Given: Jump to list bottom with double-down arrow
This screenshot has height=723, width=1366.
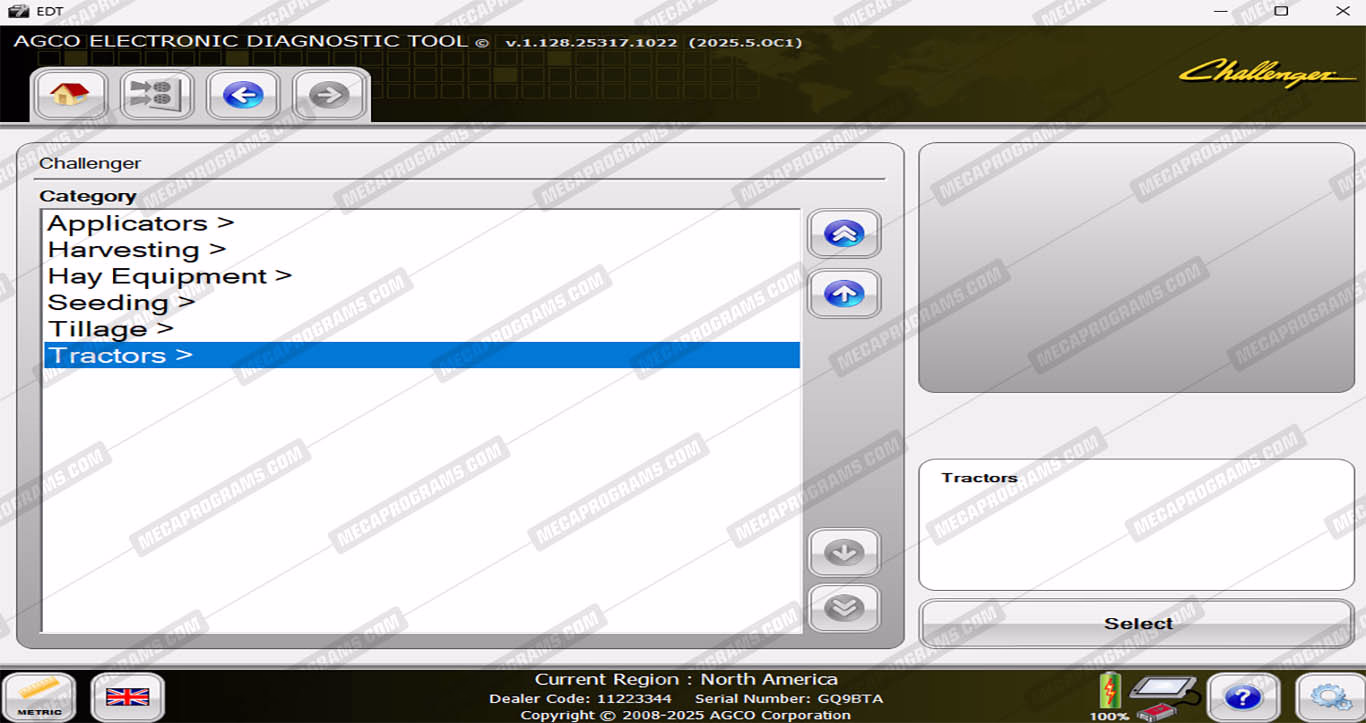Looking at the screenshot, I should 844,608.
